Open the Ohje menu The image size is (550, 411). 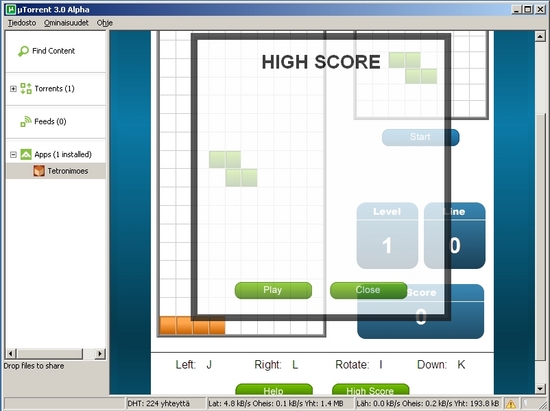(105, 23)
